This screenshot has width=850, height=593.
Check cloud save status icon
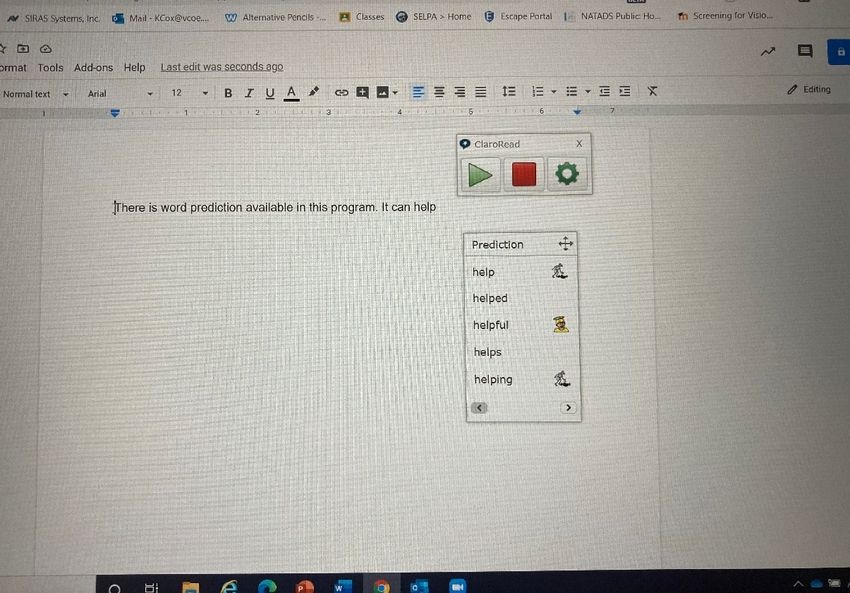point(46,49)
